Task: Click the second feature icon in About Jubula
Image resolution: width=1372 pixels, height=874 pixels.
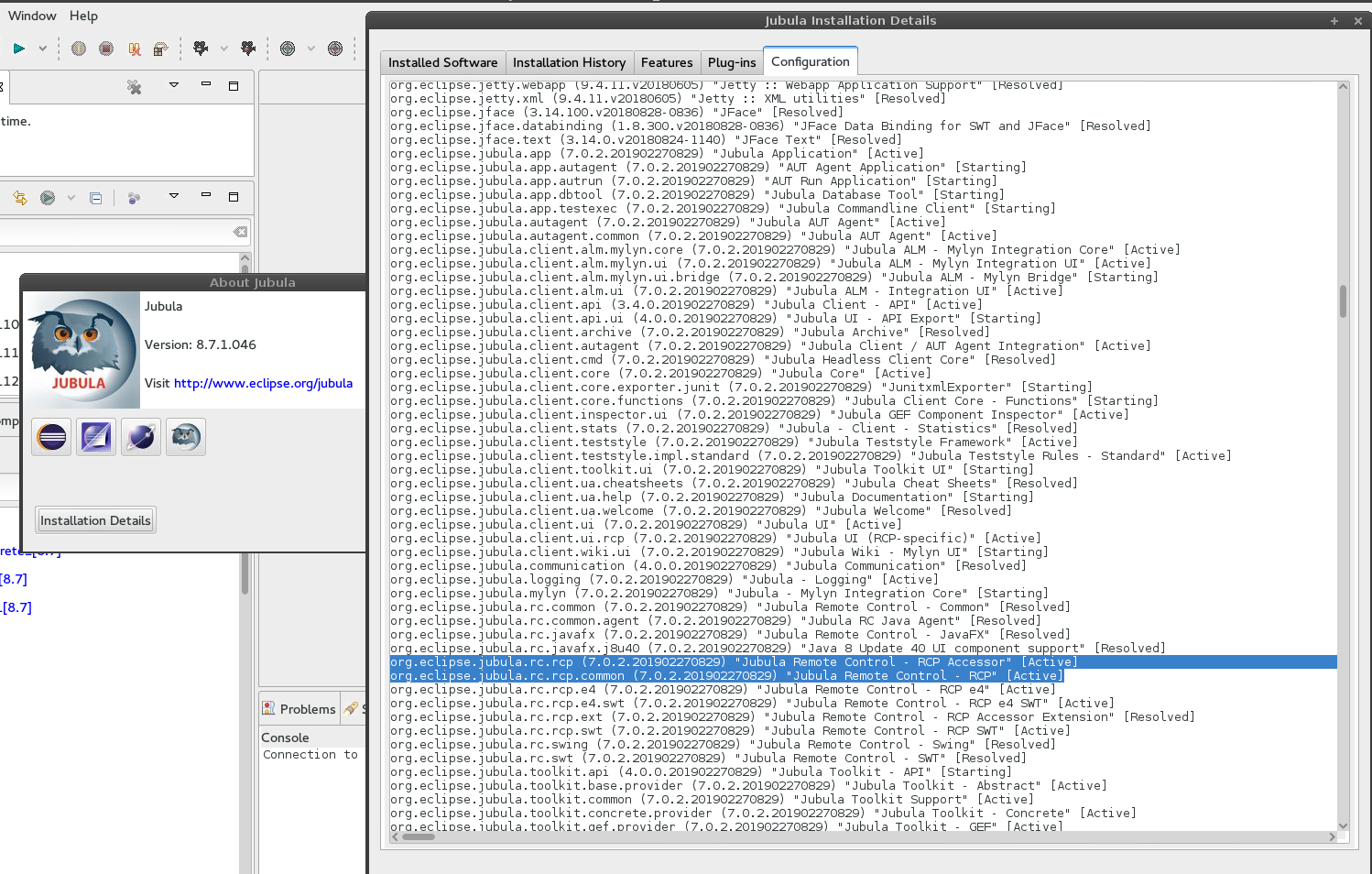Action: click(96, 438)
